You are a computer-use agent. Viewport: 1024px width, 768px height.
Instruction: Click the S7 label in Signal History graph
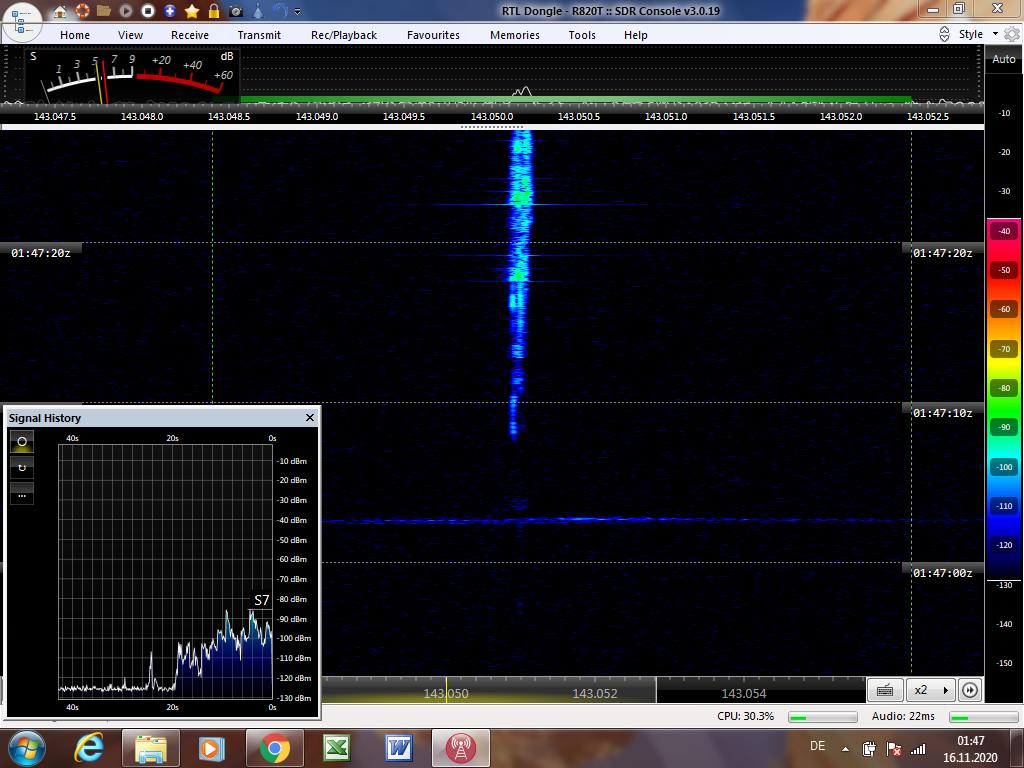click(261, 600)
